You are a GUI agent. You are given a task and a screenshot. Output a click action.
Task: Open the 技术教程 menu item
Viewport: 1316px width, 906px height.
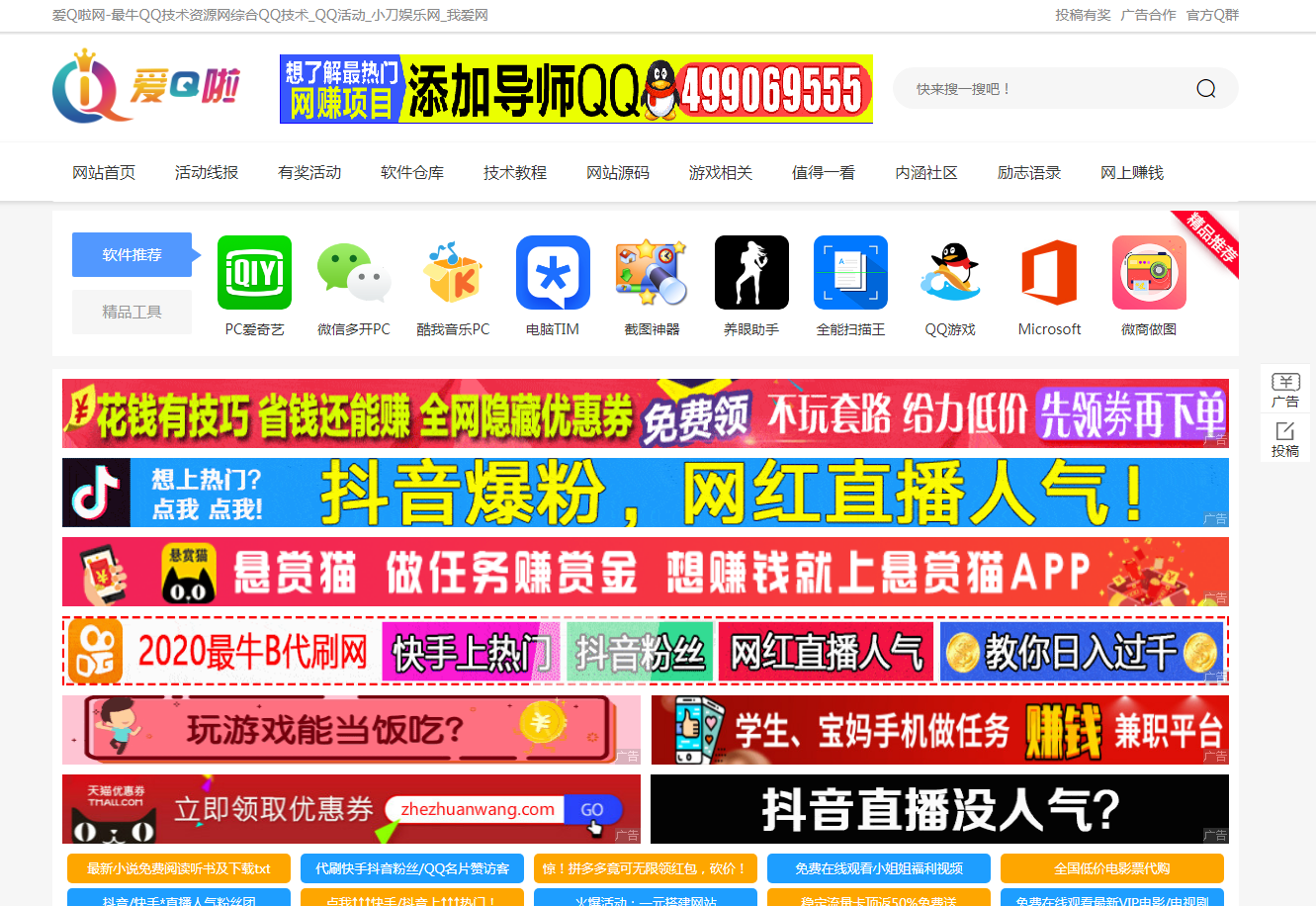coord(515,173)
